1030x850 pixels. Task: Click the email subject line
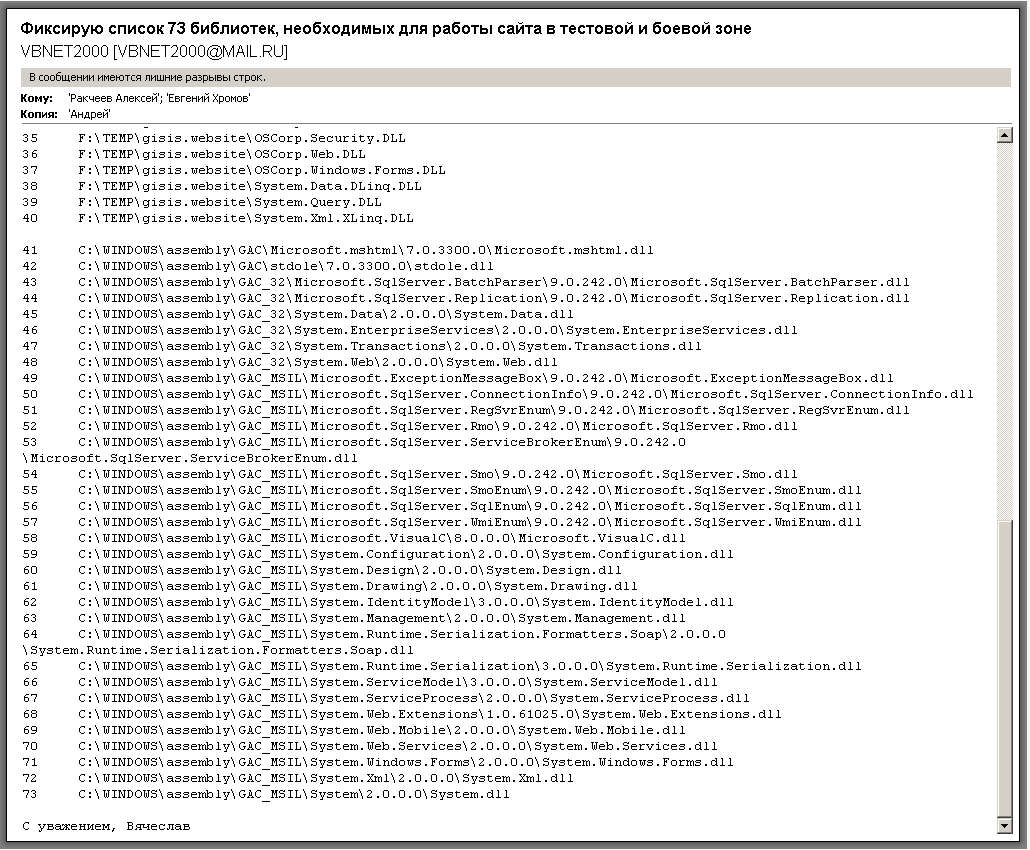click(386, 28)
